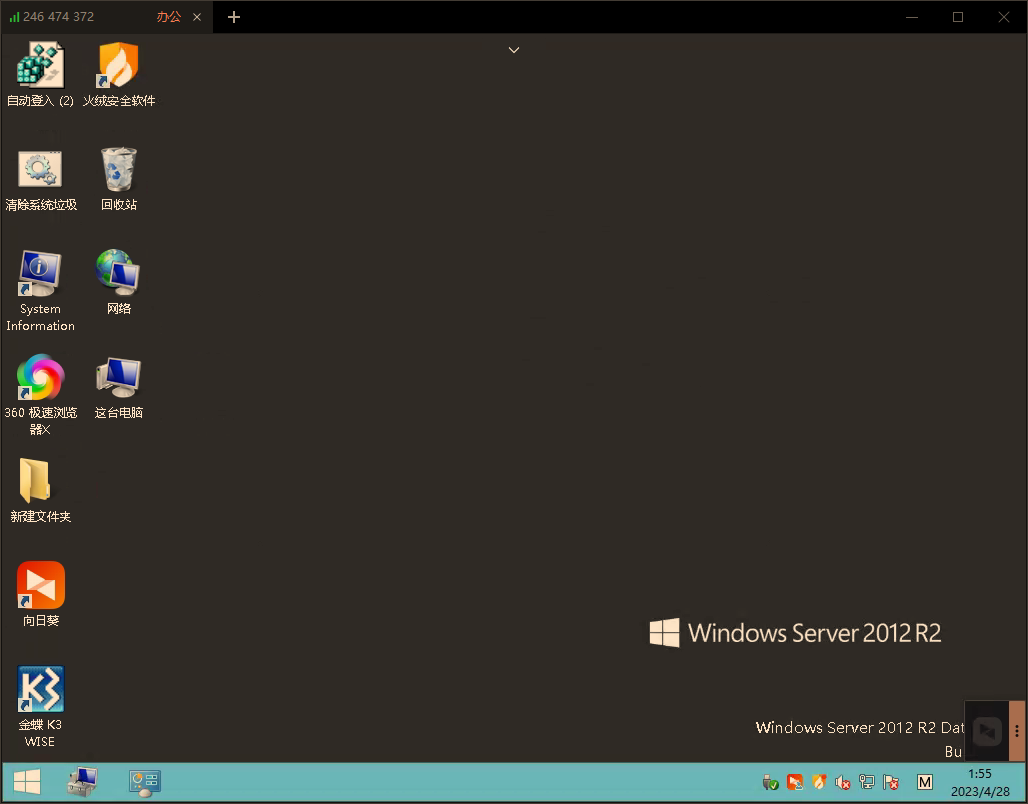Open the 金蝶 K3 WISE shortcut

(x=40, y=690)
